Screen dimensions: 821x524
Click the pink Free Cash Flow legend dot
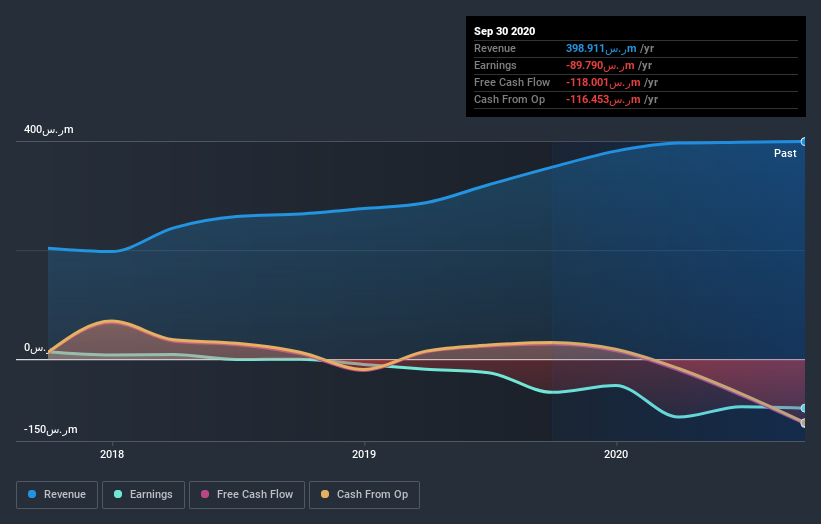tap(205, 494)
